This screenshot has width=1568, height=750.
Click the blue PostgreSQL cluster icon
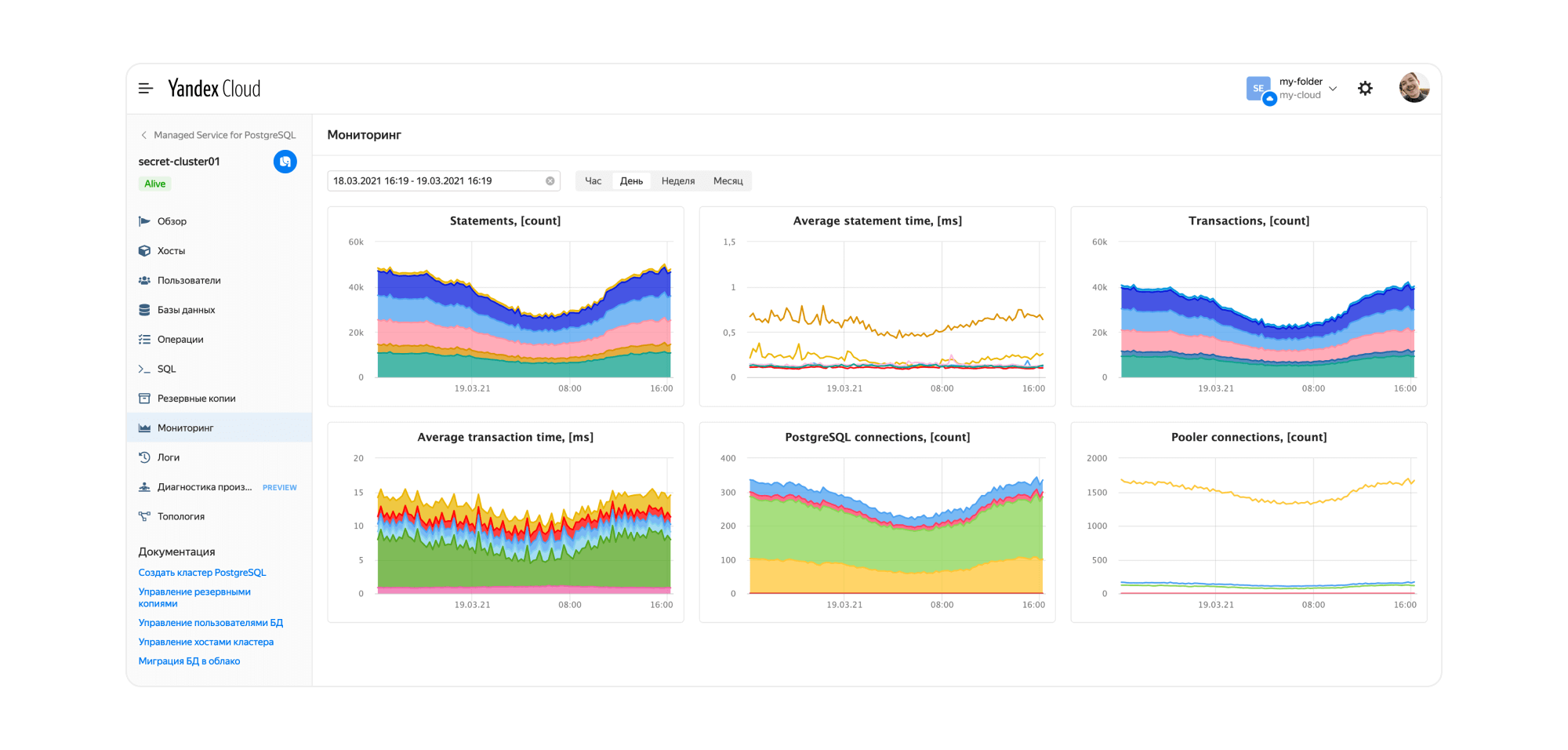click(x=285, y=162)
